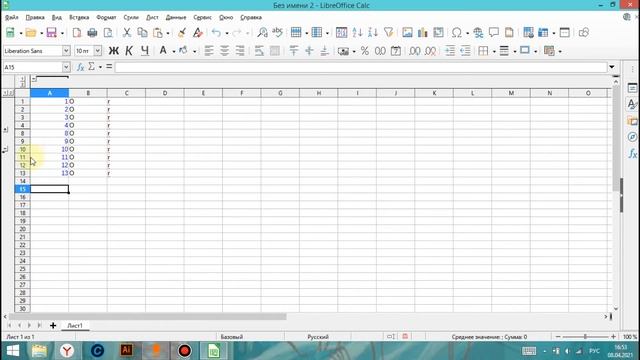Toggle align right button
The image size is (640, 360).
point(240,51)
